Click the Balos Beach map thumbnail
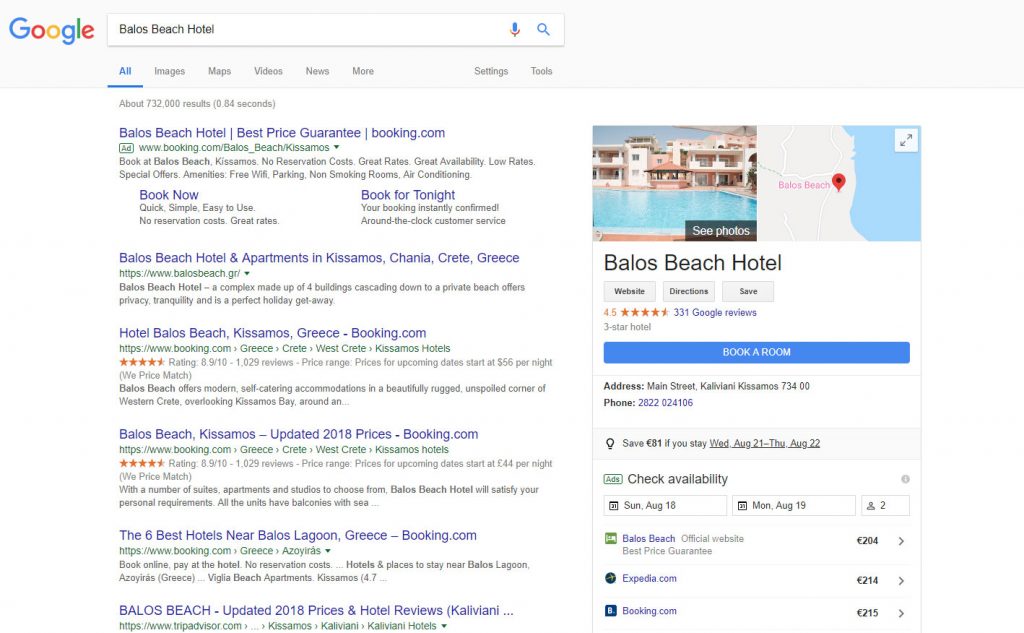Screen dimensions: 1024x633 point(839,183)
